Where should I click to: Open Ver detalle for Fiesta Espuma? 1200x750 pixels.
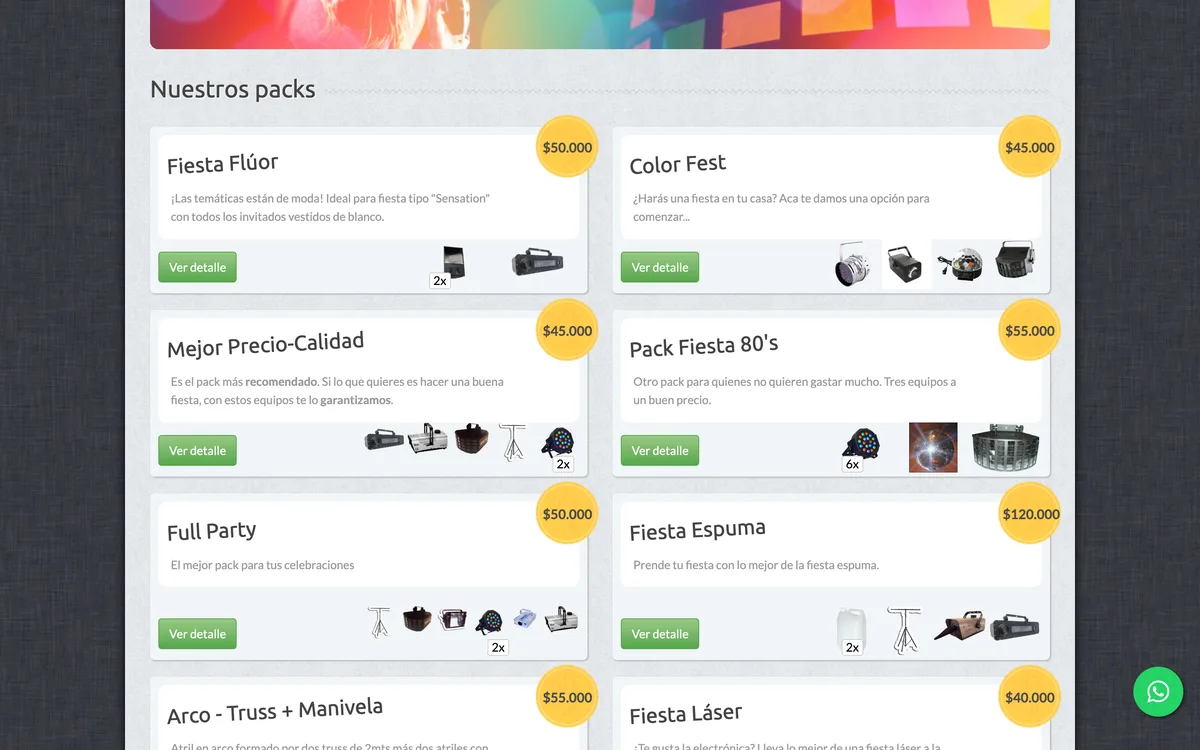point(660,634)
